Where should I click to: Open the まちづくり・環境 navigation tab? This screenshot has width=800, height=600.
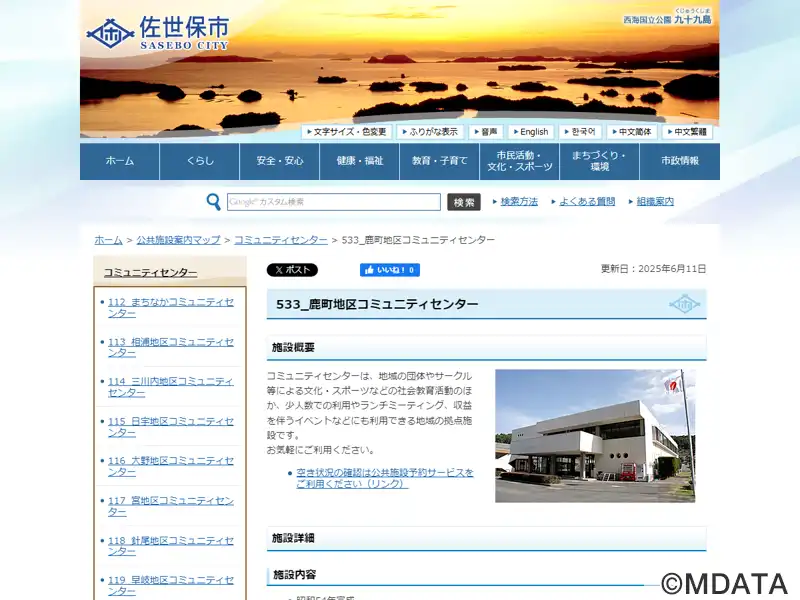click(x=599, y=161)
